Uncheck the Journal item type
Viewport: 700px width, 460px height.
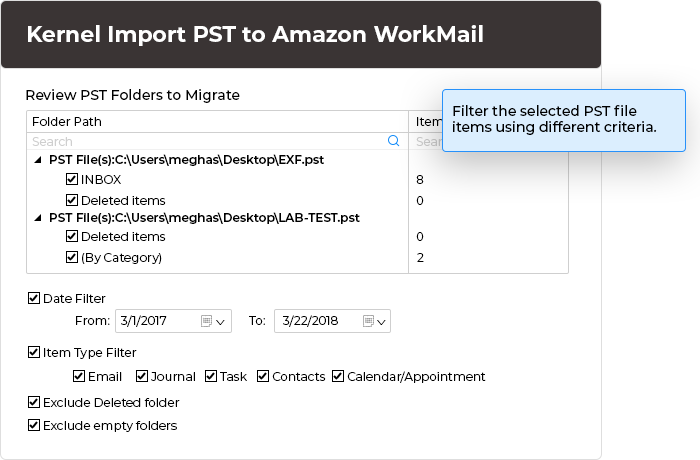[141, 377]
